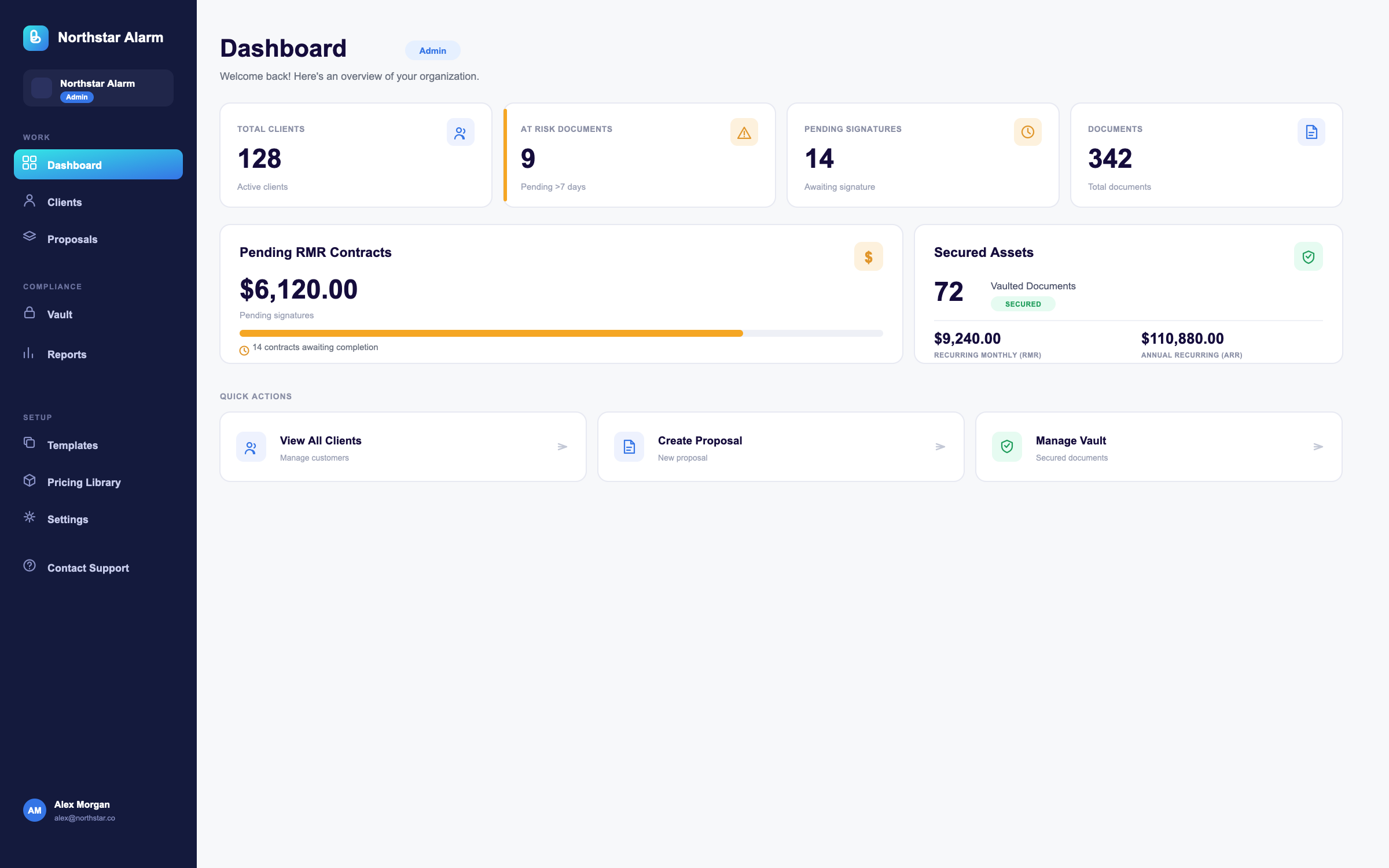
Task: Click the 128 total clients value
Action: 259,159
